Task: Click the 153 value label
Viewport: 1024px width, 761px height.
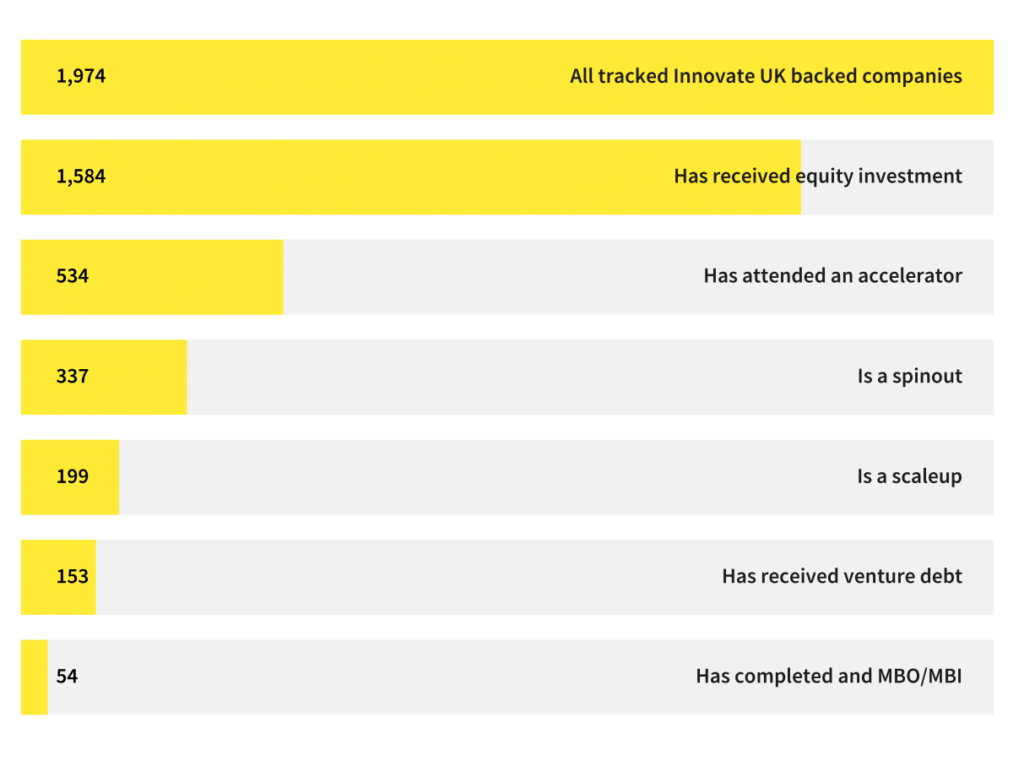Action: tap(72, 576)
